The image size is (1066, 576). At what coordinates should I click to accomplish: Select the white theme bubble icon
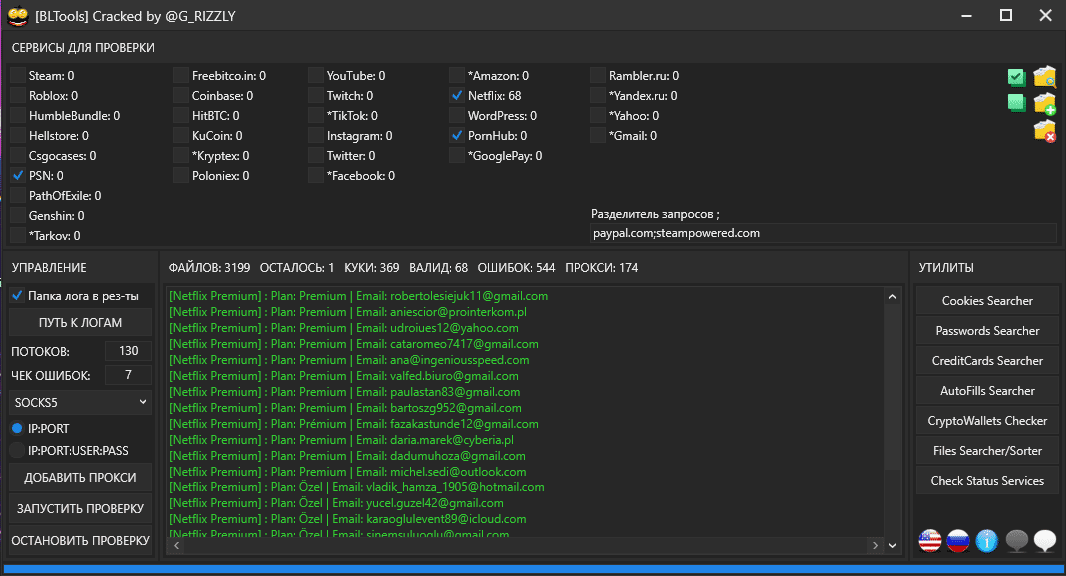(x=1045, y=541)
